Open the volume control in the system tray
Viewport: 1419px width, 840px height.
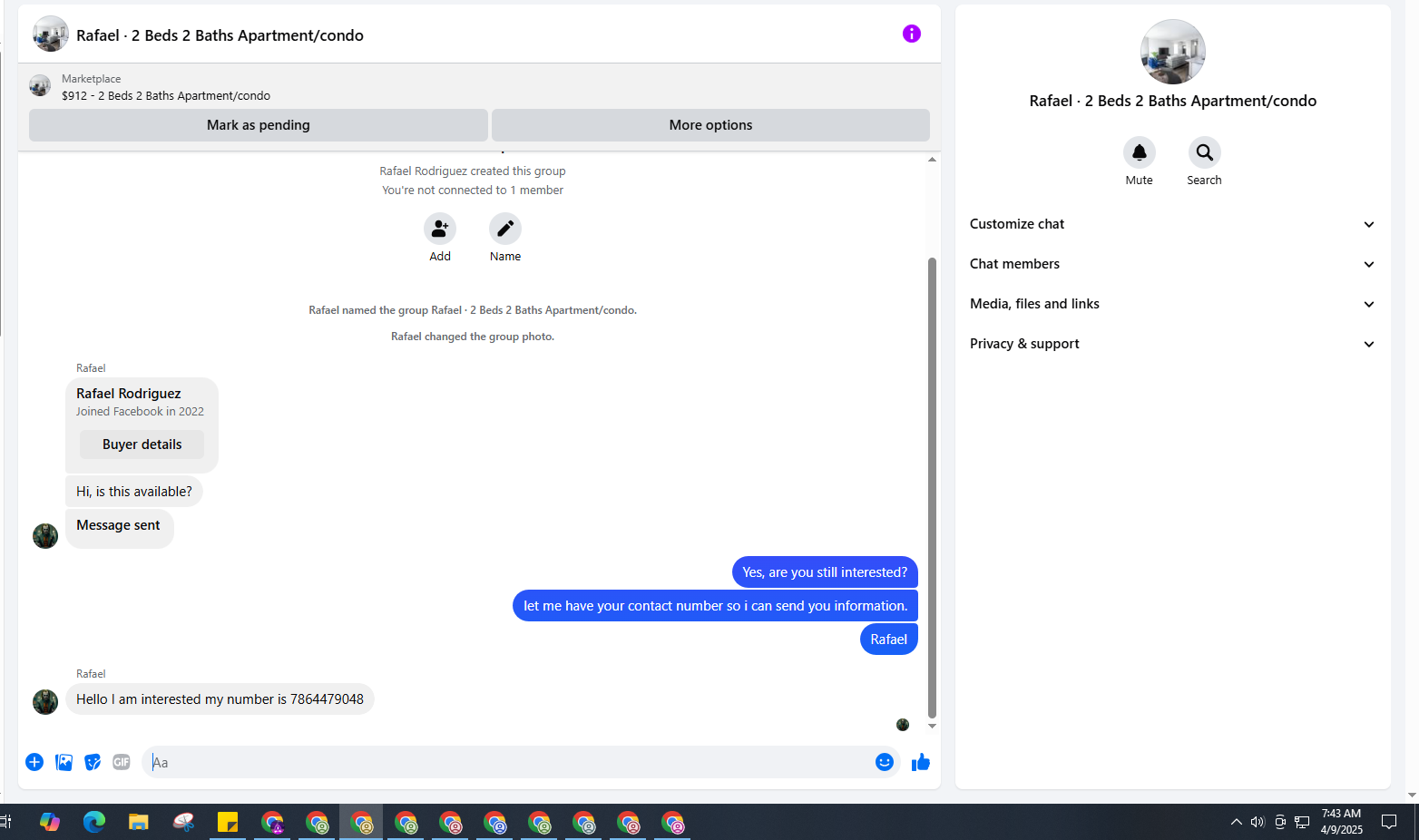pos(1258,822)
